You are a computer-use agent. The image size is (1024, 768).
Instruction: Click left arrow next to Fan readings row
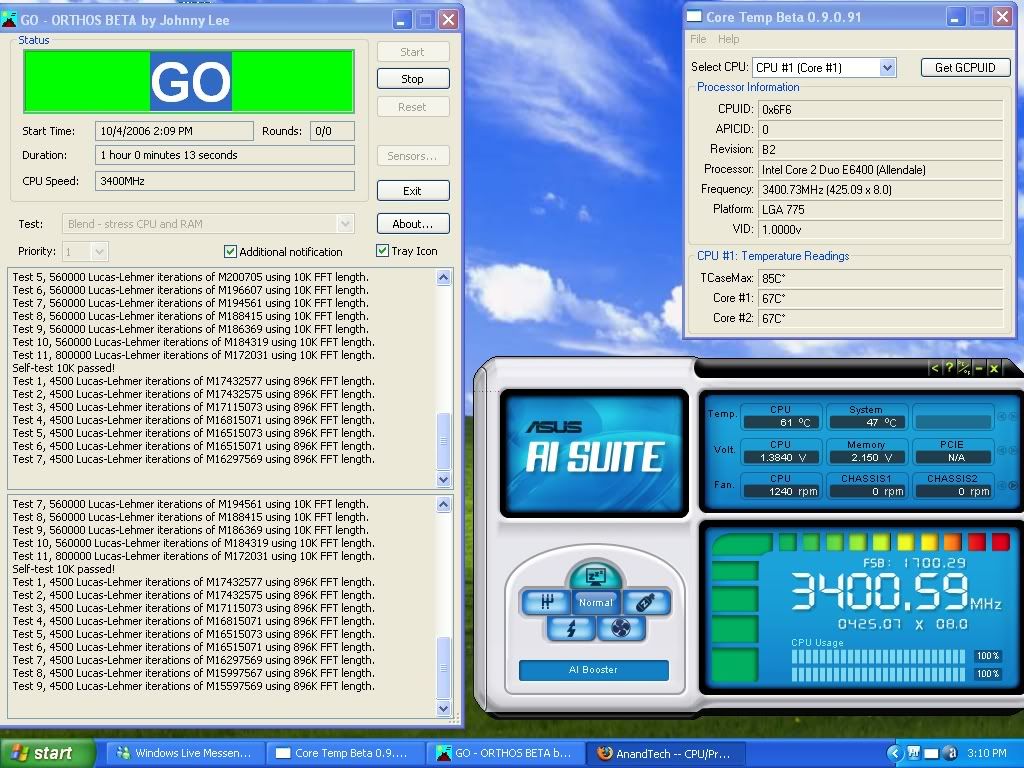click(x=1001, y=485)
